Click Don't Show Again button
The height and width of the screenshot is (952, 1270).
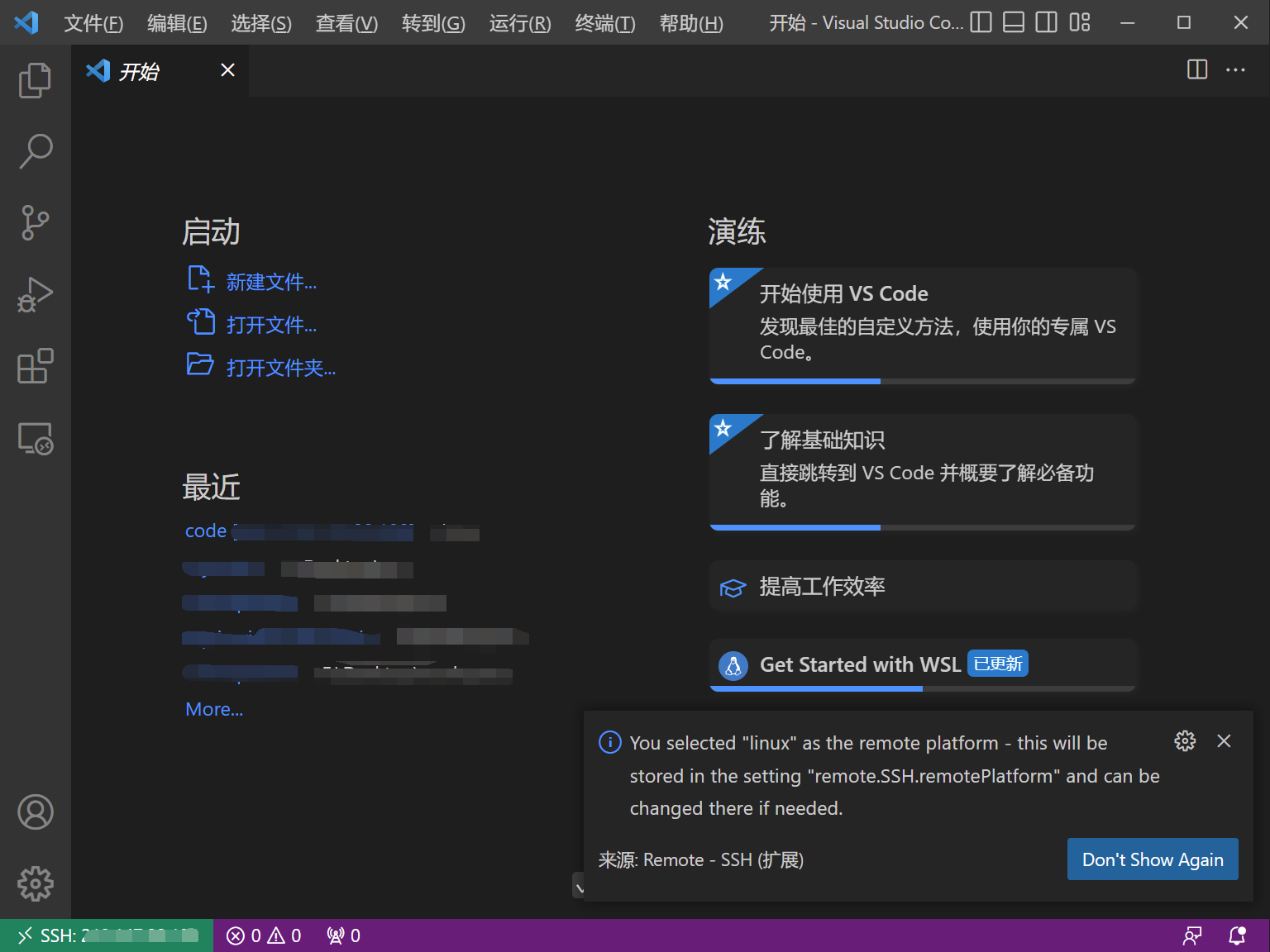(x=1153, y=859)
